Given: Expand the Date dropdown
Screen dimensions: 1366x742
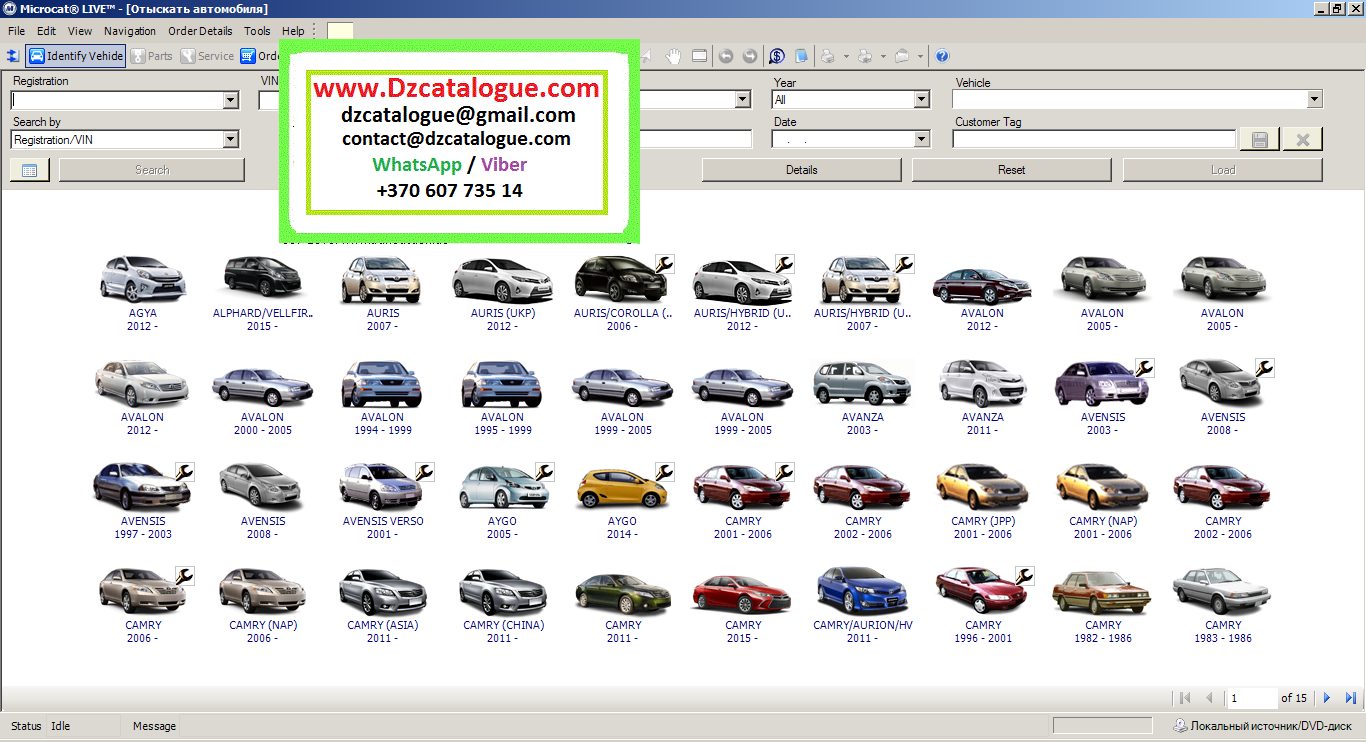Looking at the screenshot, I should (x=922, y=140).
